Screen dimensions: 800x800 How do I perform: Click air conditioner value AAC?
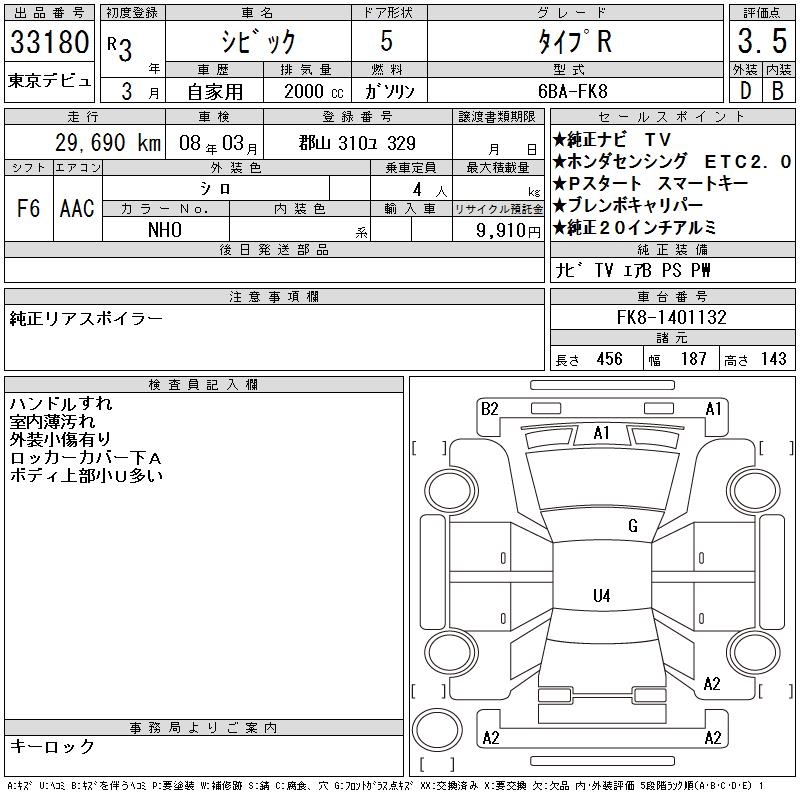coord(77,208)
